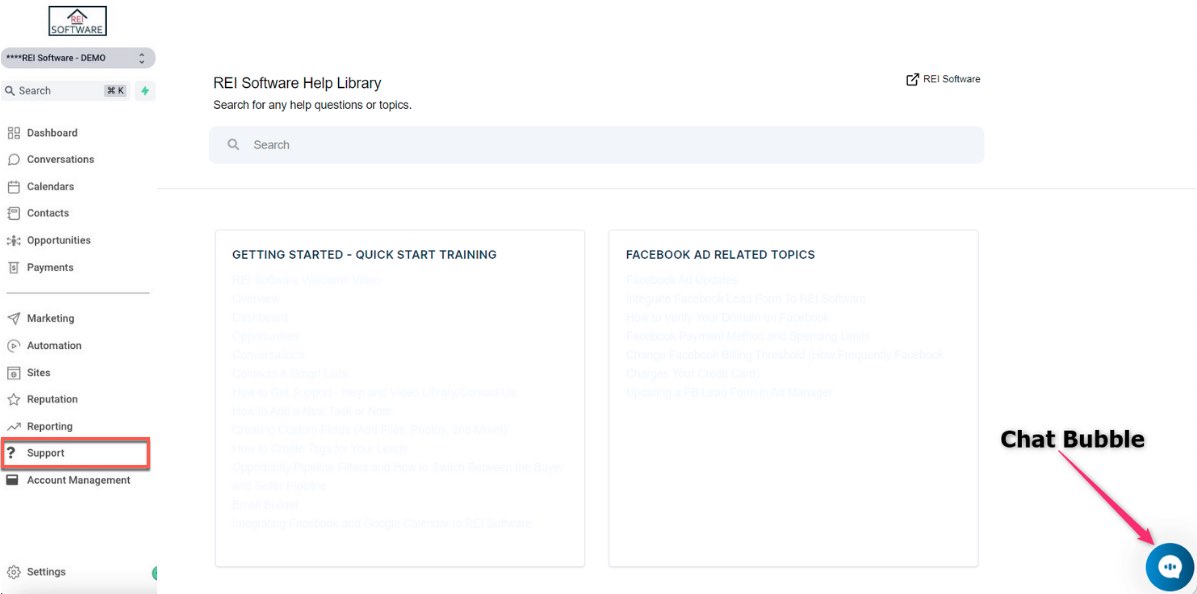
Task: Select the Opportunities sidebar icon
Action: 14,241
